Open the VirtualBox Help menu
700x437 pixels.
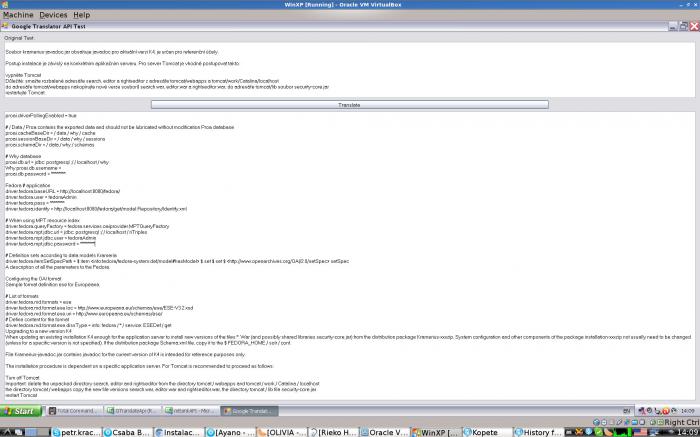[82, 15]
